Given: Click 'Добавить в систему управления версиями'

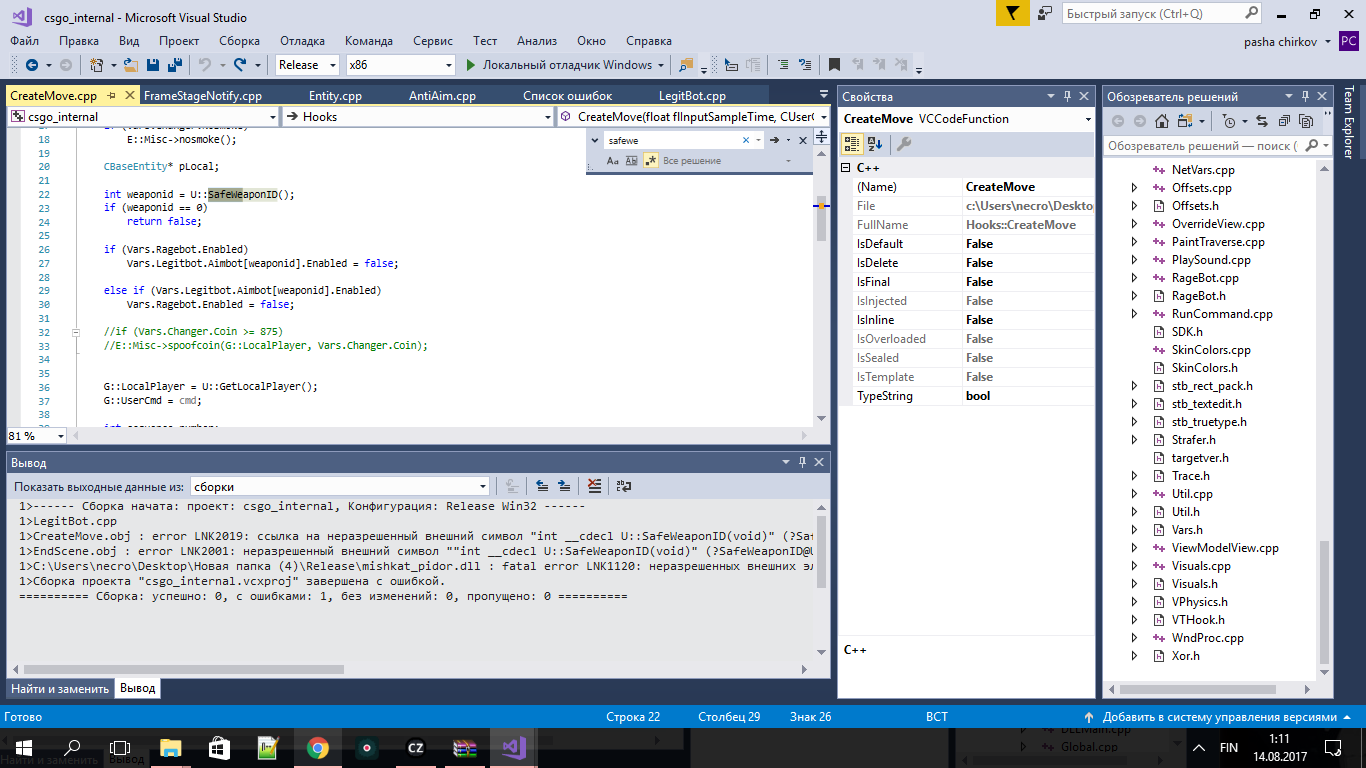Looking at the screenshot, I should [1218, 717].
